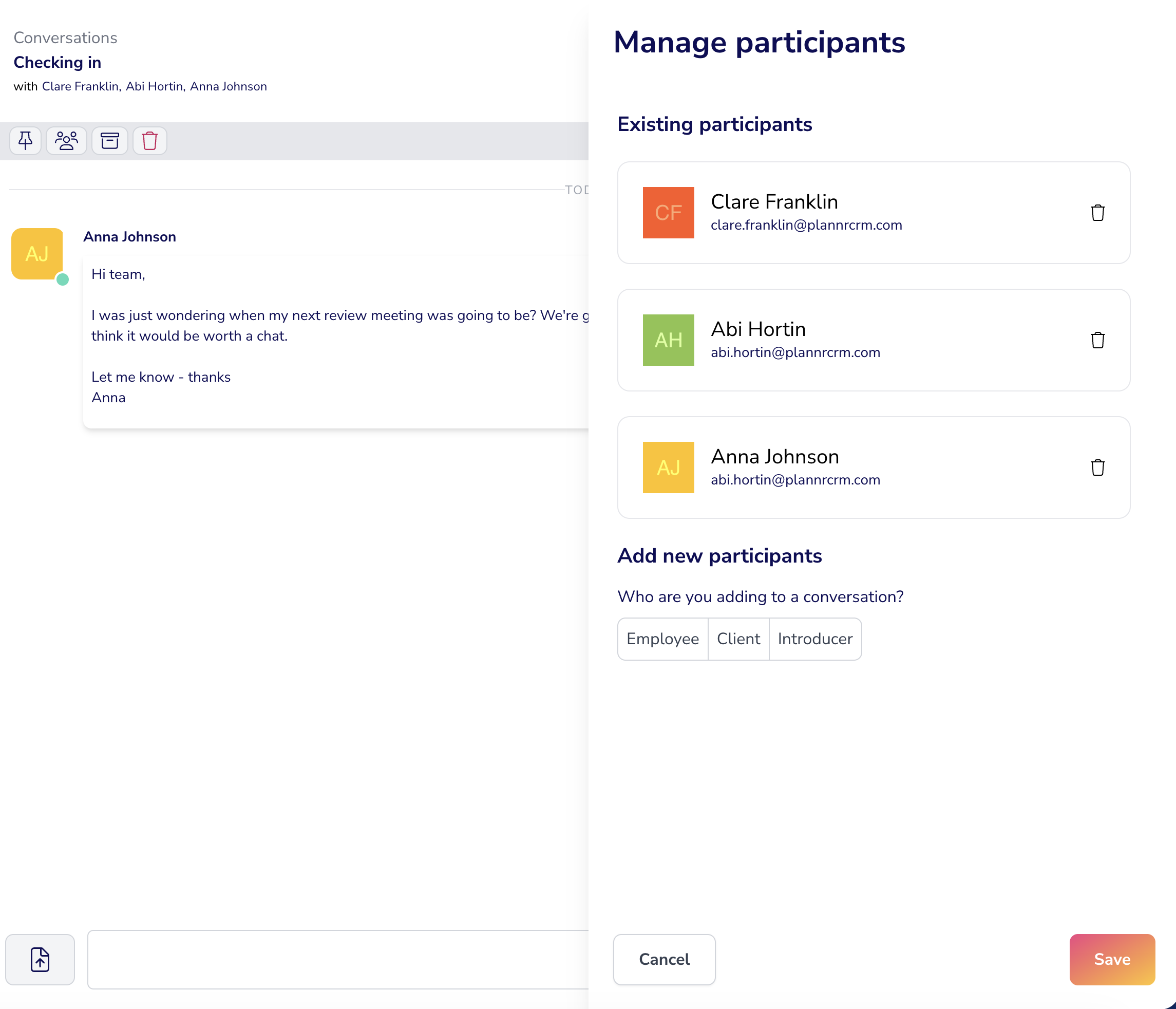Click the Anna Johnson sender name above message
The width and height of the screenshot is (1176, 1009).
tap(129, 237)
